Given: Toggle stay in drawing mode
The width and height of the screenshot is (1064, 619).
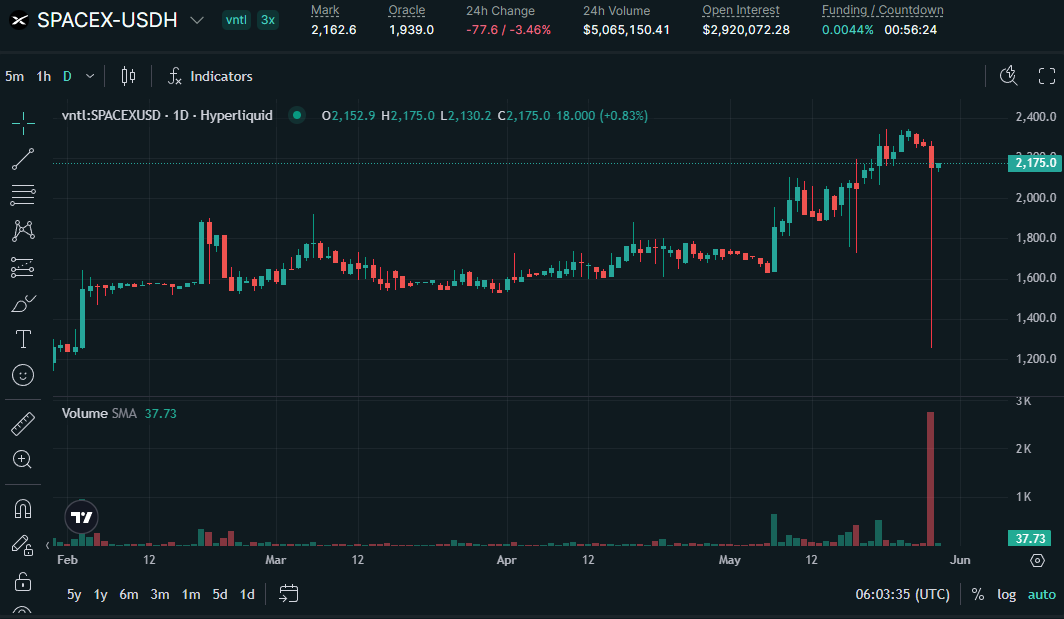Looking at the screenshot, I should coord(23,545).
